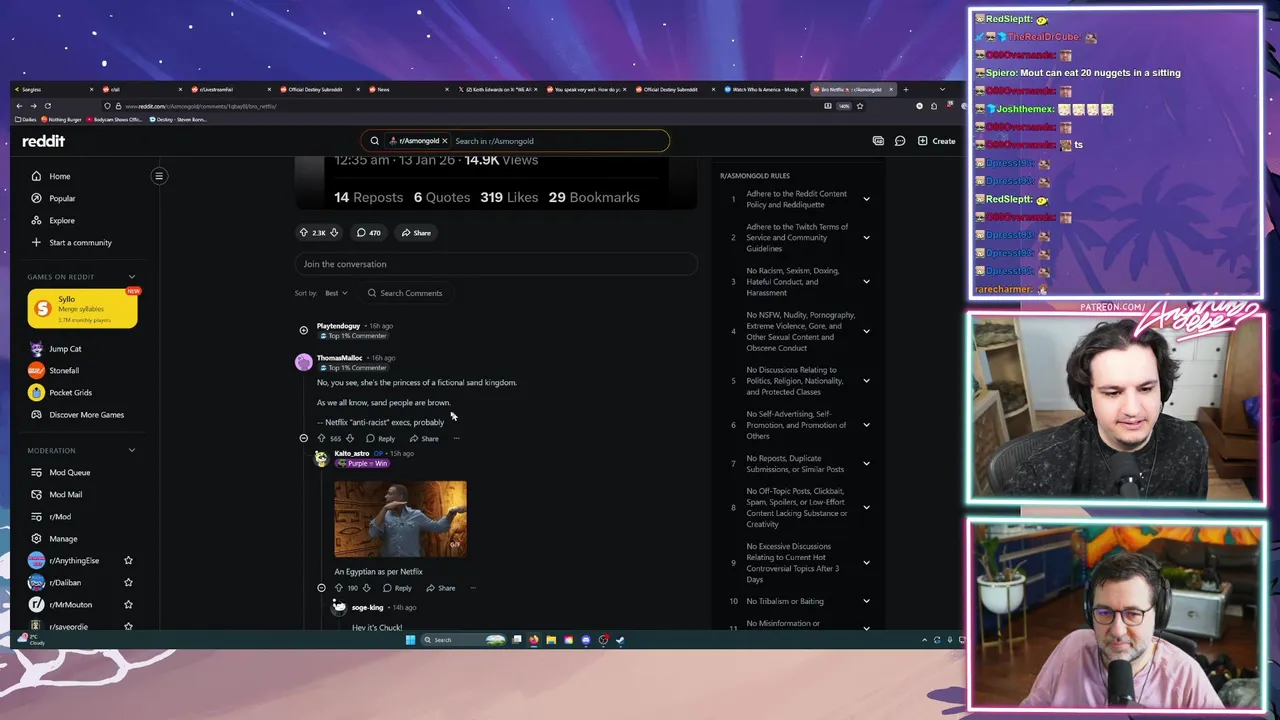Click the reddit logo
The height and width of the screenshot is (720, 1280).
43,141
